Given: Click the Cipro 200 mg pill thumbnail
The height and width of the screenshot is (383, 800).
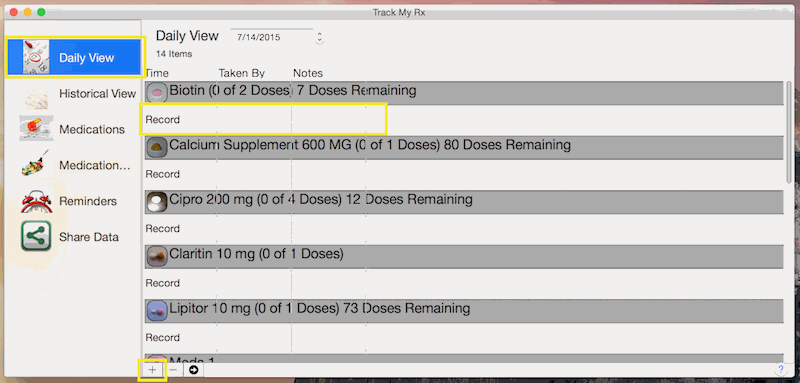Looking at the screenshot, I should pyautogui.click(x=157, y=201).
